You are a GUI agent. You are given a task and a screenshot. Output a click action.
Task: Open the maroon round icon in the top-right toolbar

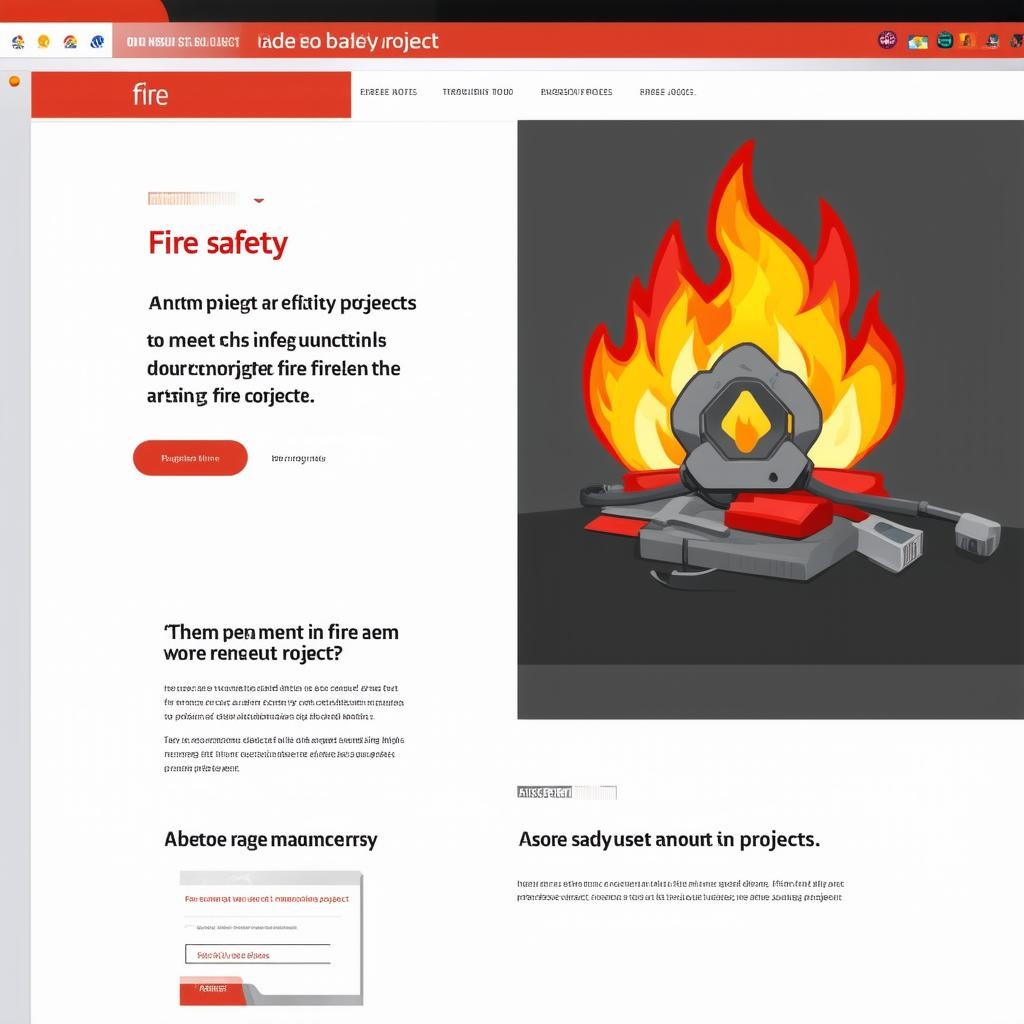click(887, 40)
